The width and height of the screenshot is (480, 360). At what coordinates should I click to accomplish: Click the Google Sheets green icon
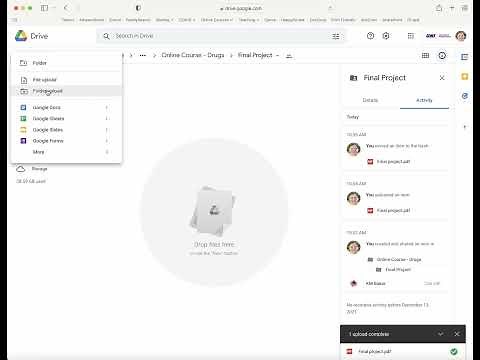tap(23, 119)
